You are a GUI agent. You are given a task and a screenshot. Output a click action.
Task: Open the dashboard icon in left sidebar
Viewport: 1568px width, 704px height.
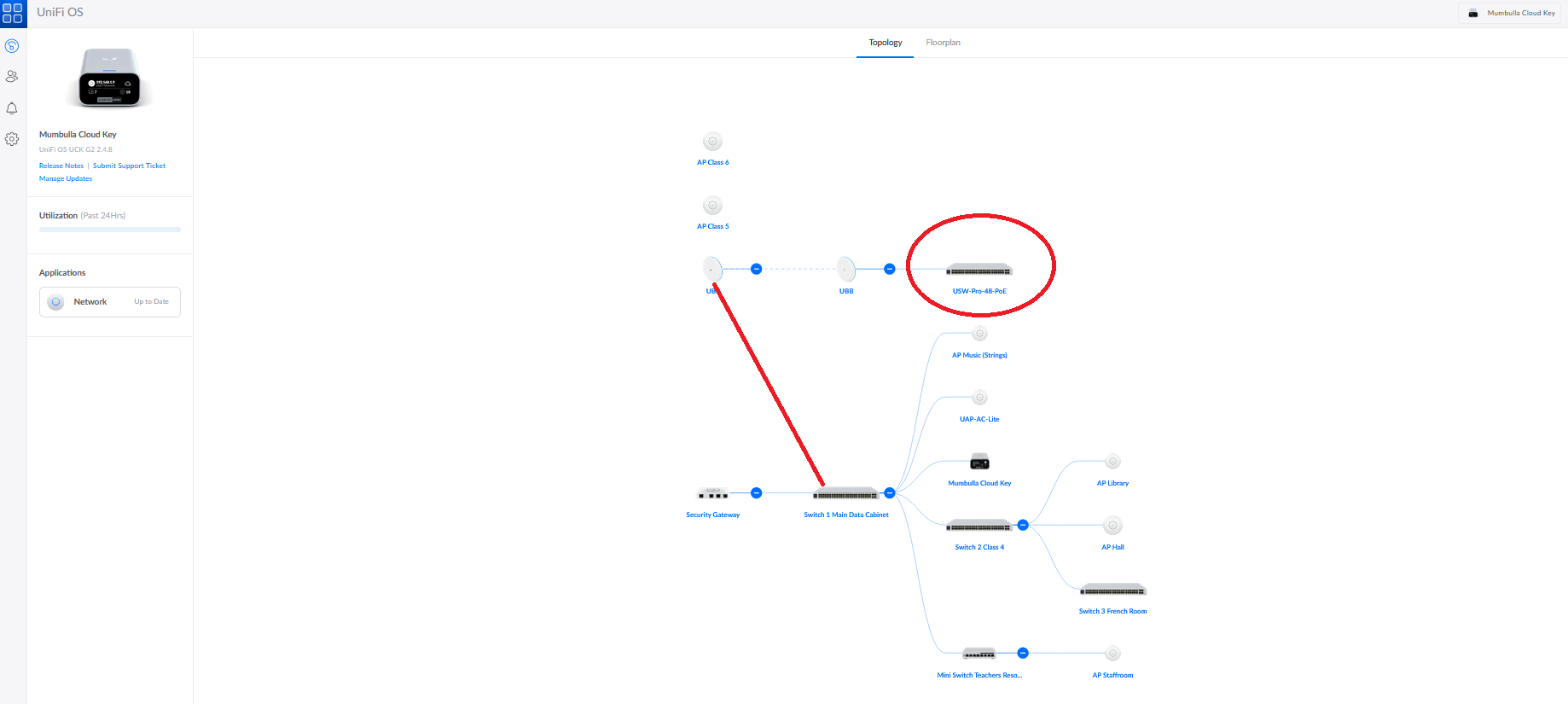[x=12, y=46]
